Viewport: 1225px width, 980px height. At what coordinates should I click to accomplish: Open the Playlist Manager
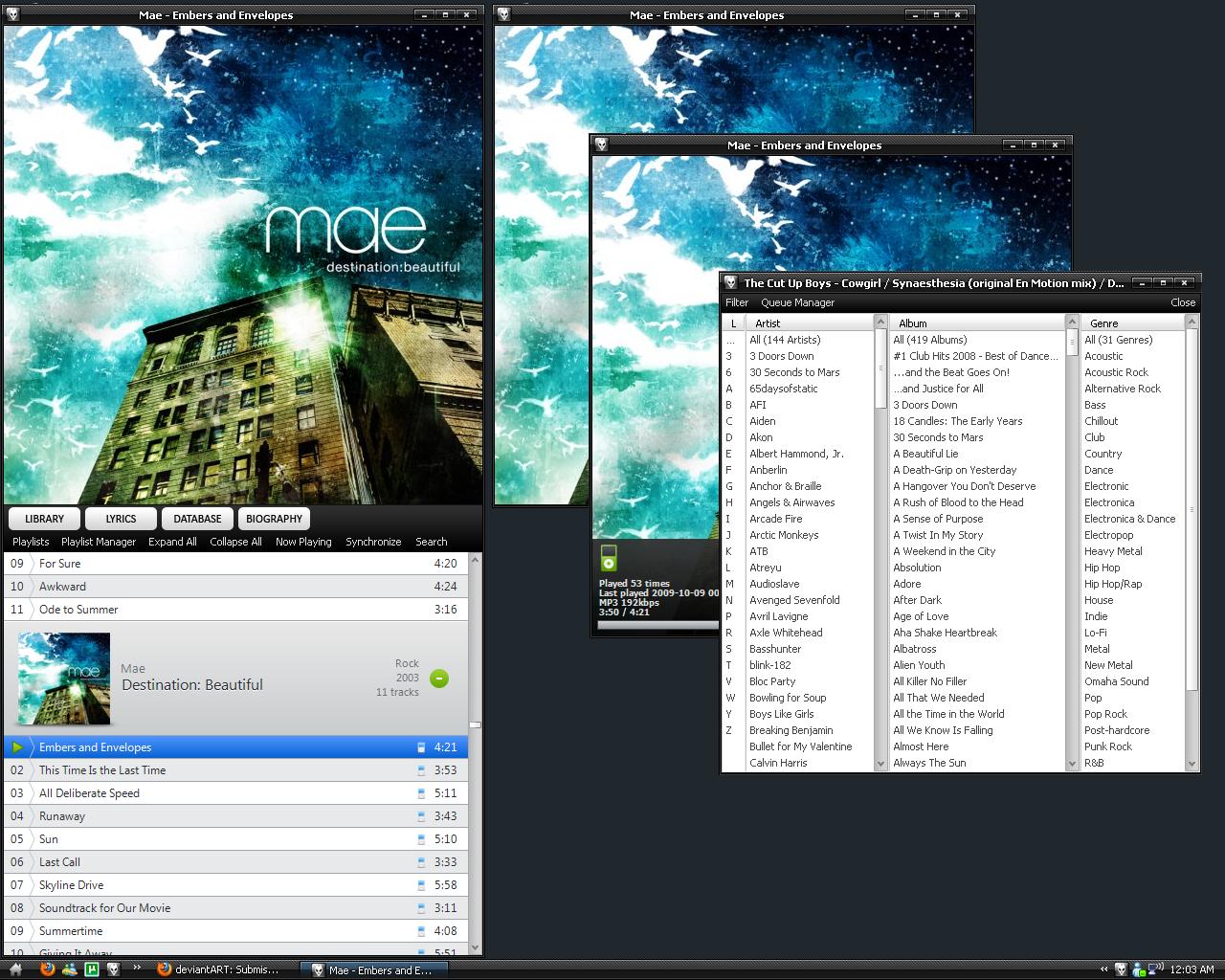pyautogui.click(x=99, y=542)
